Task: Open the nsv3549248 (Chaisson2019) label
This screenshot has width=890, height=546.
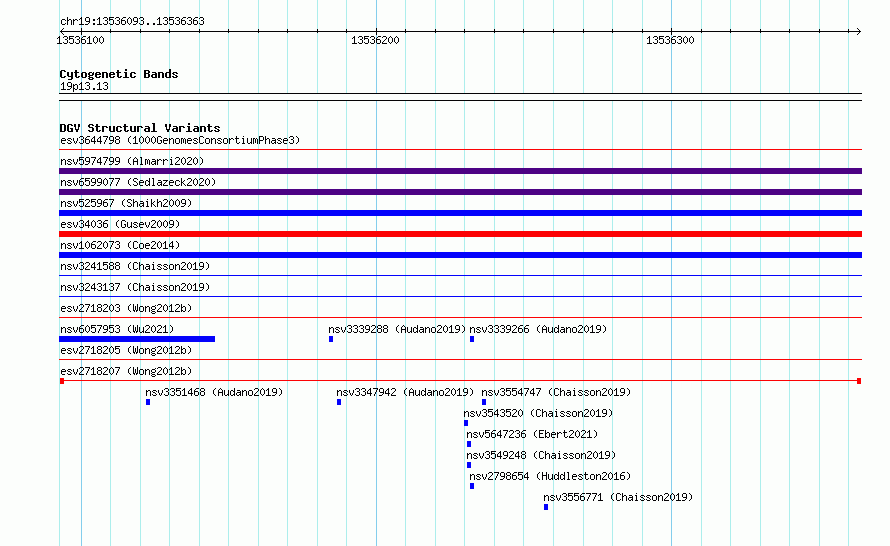Action: point(541,455)
